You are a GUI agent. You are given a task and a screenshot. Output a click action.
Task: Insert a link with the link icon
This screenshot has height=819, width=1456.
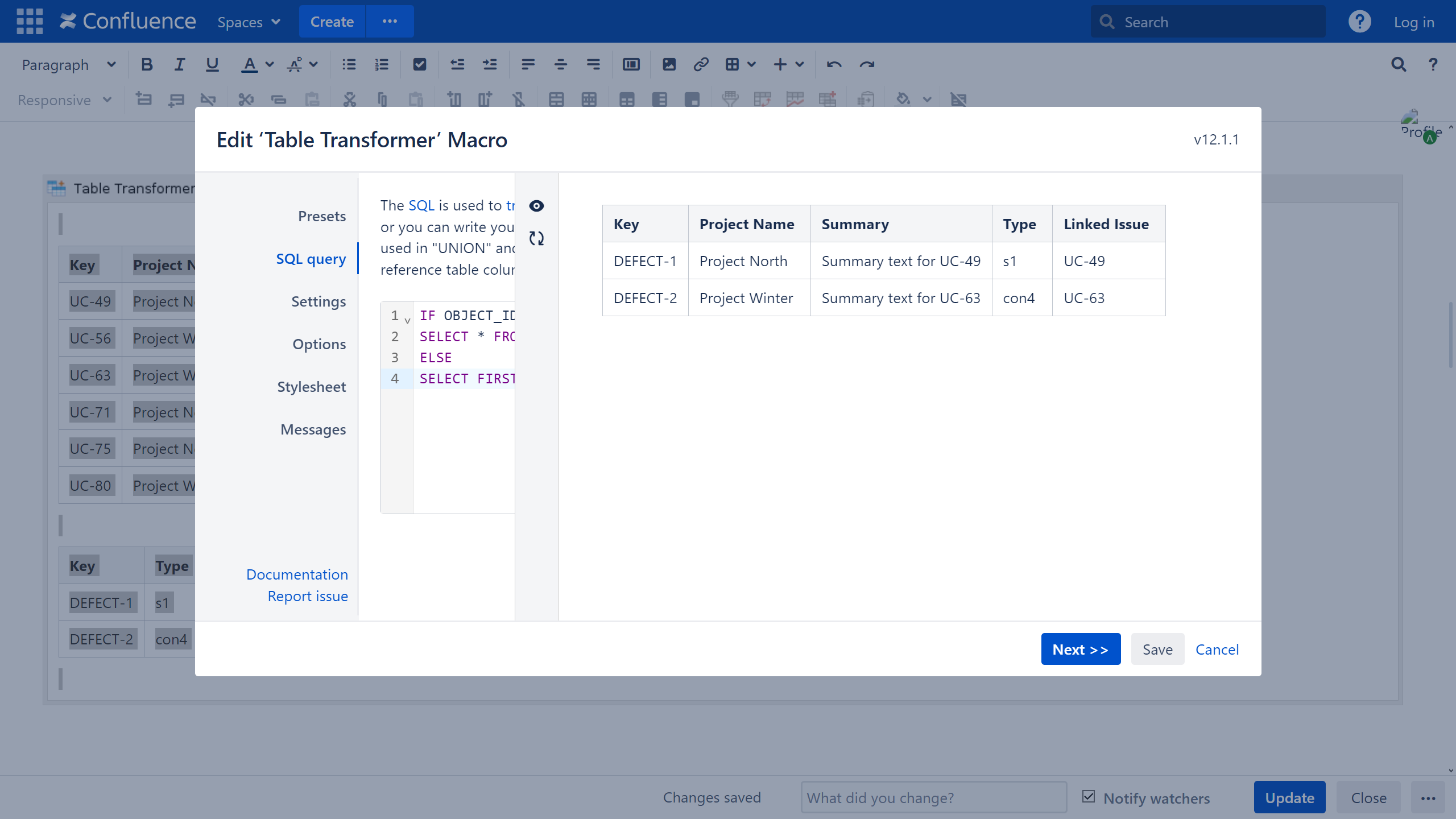[701, 65]
